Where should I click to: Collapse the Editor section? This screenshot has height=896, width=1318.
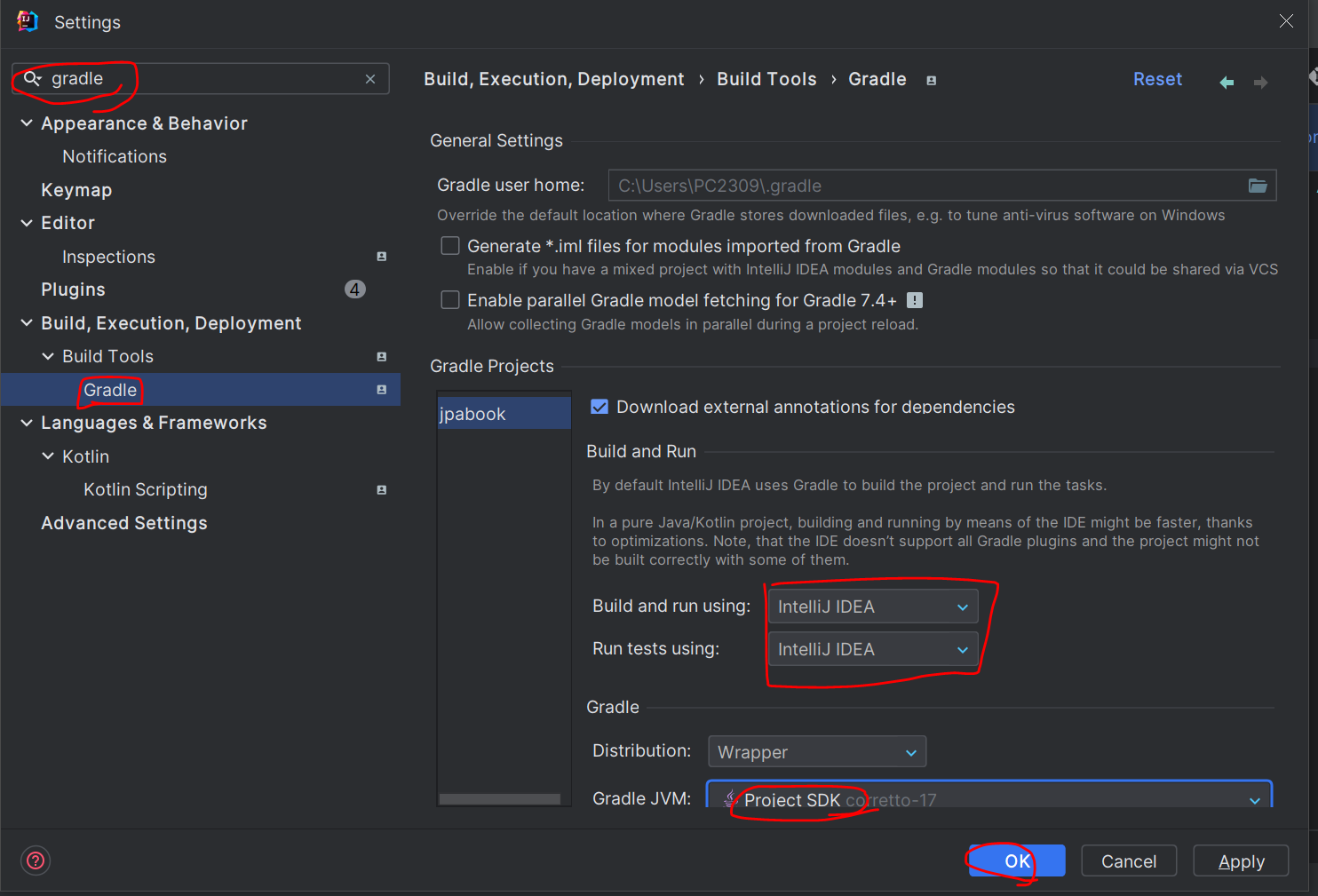27,223
